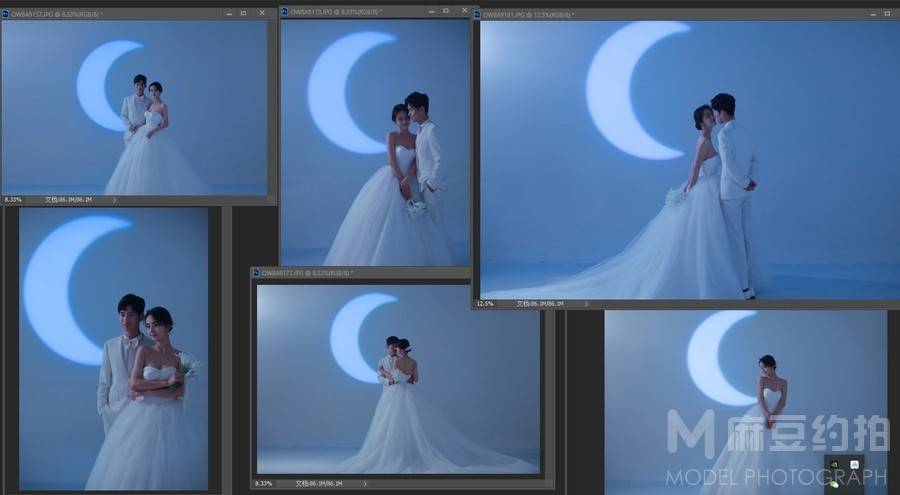Click the OW8A9173.JPG photo canvas
This screenshot has width=900, height=495.
[x=375, y=142]
